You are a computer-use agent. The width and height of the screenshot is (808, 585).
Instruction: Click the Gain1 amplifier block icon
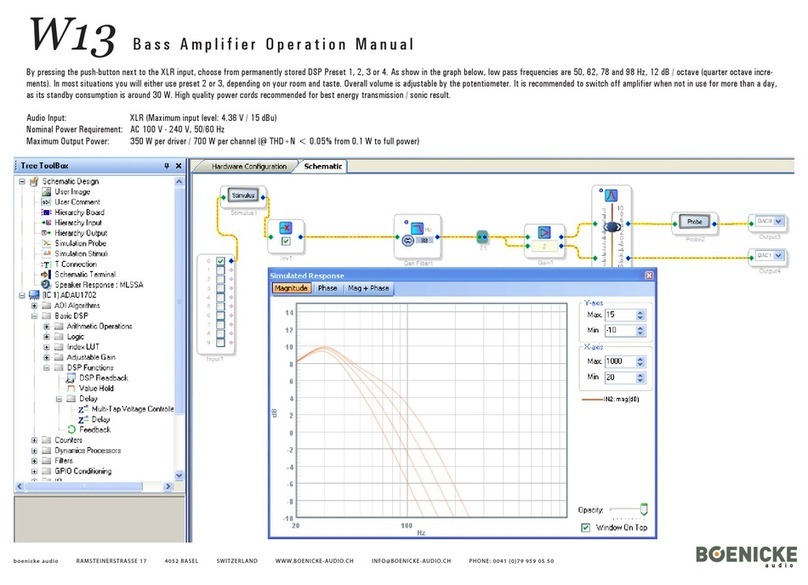(545, 232)
